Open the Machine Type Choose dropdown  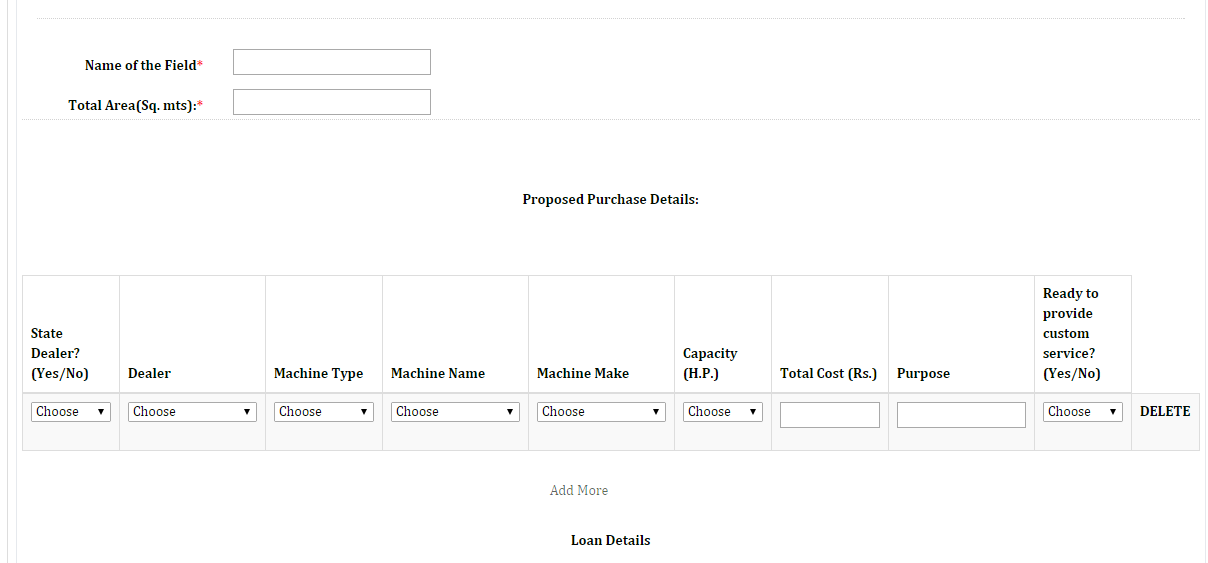[324, 412]
